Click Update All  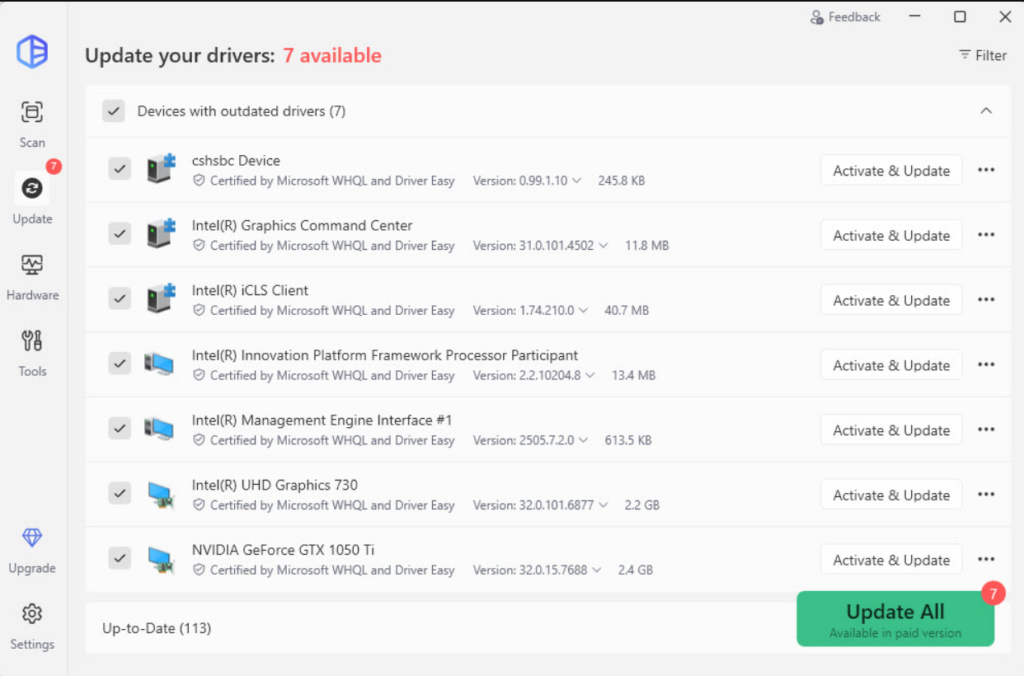pyautogui.click(x=894, y=618)
